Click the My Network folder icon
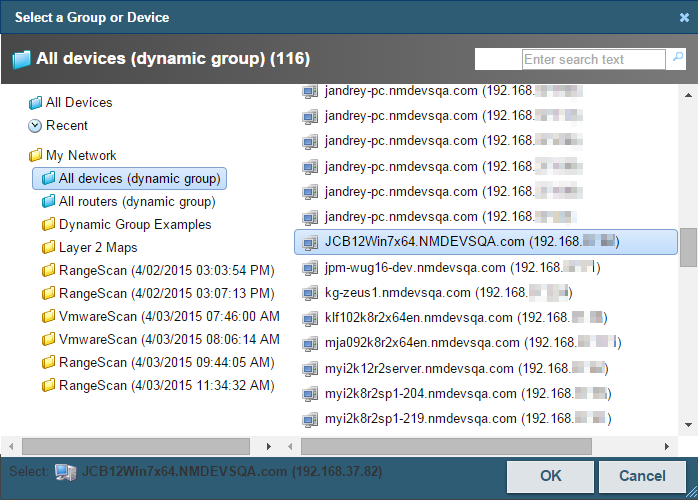The width and height of the screenshot is (698, 500). pos(35,155)
